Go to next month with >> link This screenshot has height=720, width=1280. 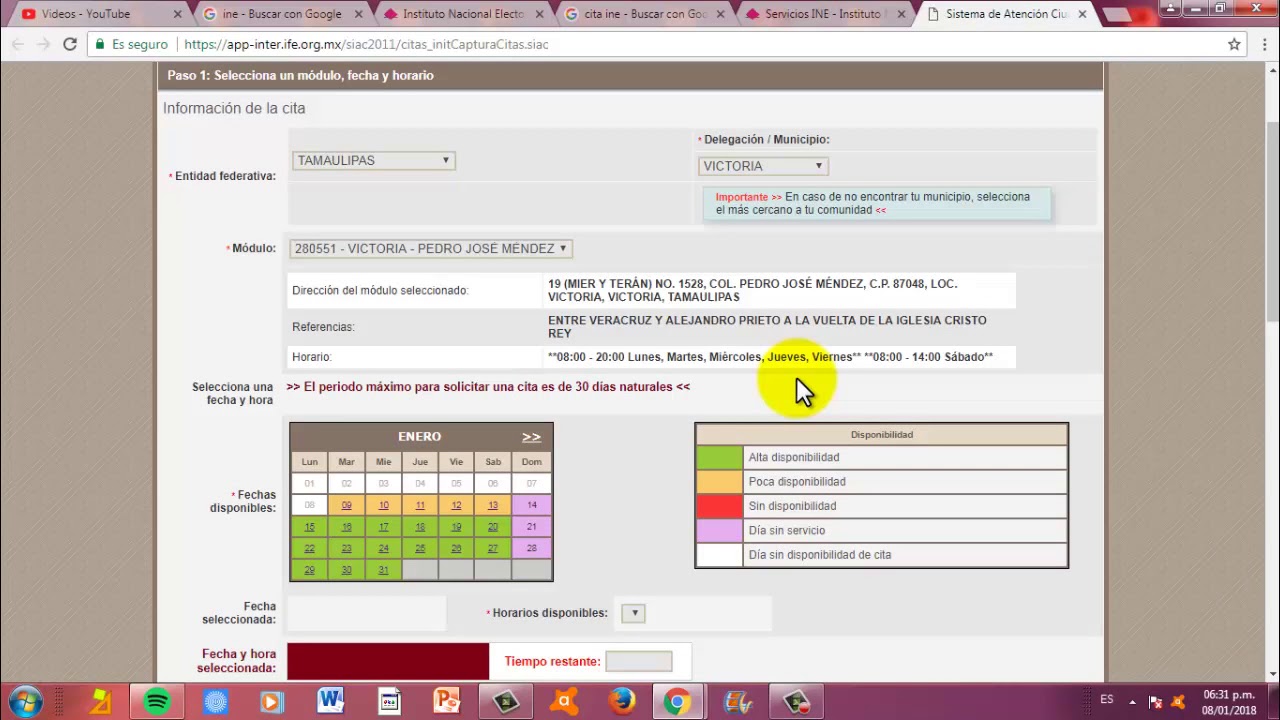pyautogui.click(x=531, y=437)
